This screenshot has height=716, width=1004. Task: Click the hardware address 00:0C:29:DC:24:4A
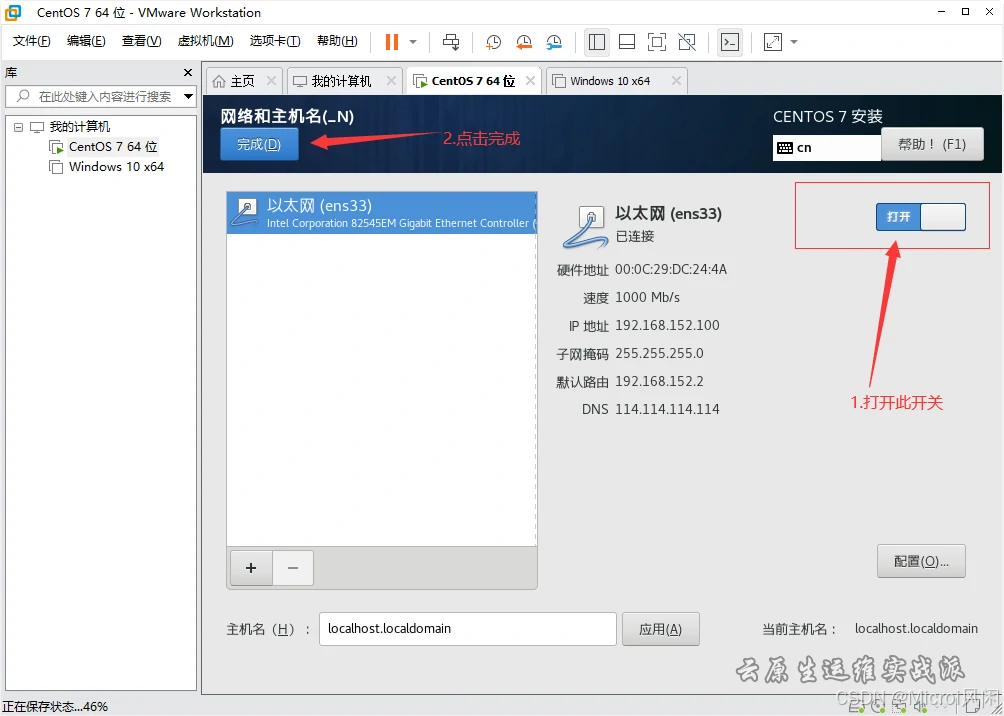pos(671,270)
